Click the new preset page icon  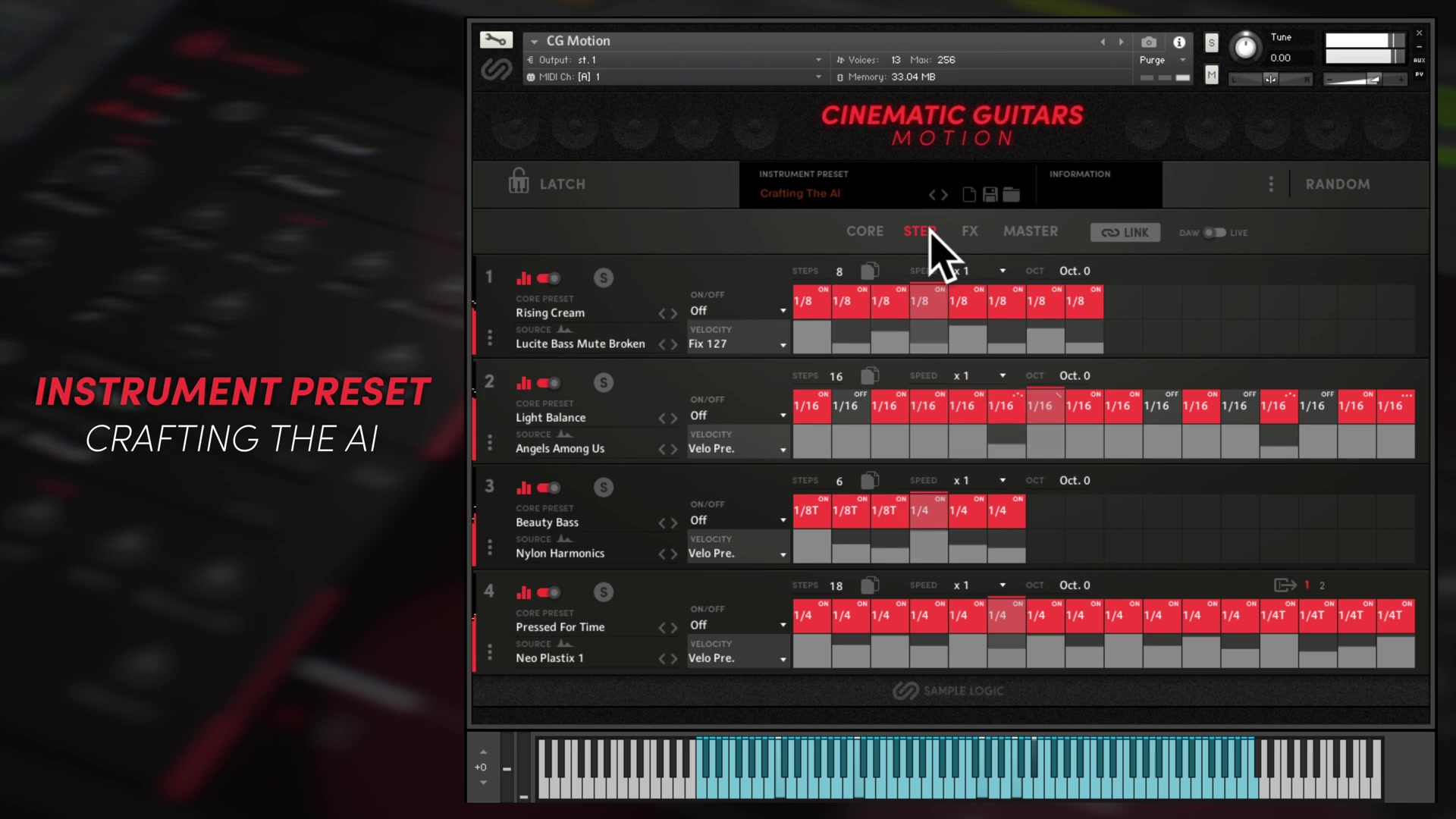pos(969,194)
